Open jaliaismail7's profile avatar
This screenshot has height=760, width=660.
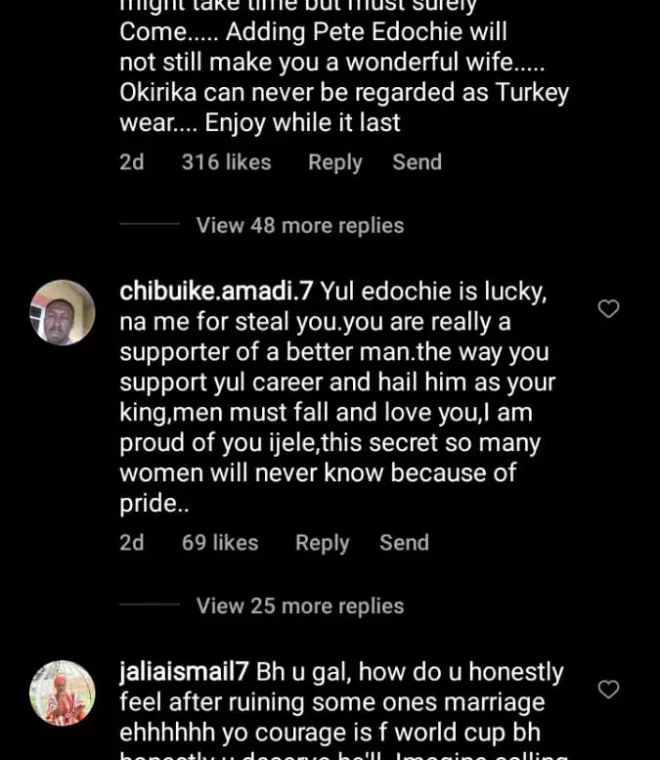63,692
